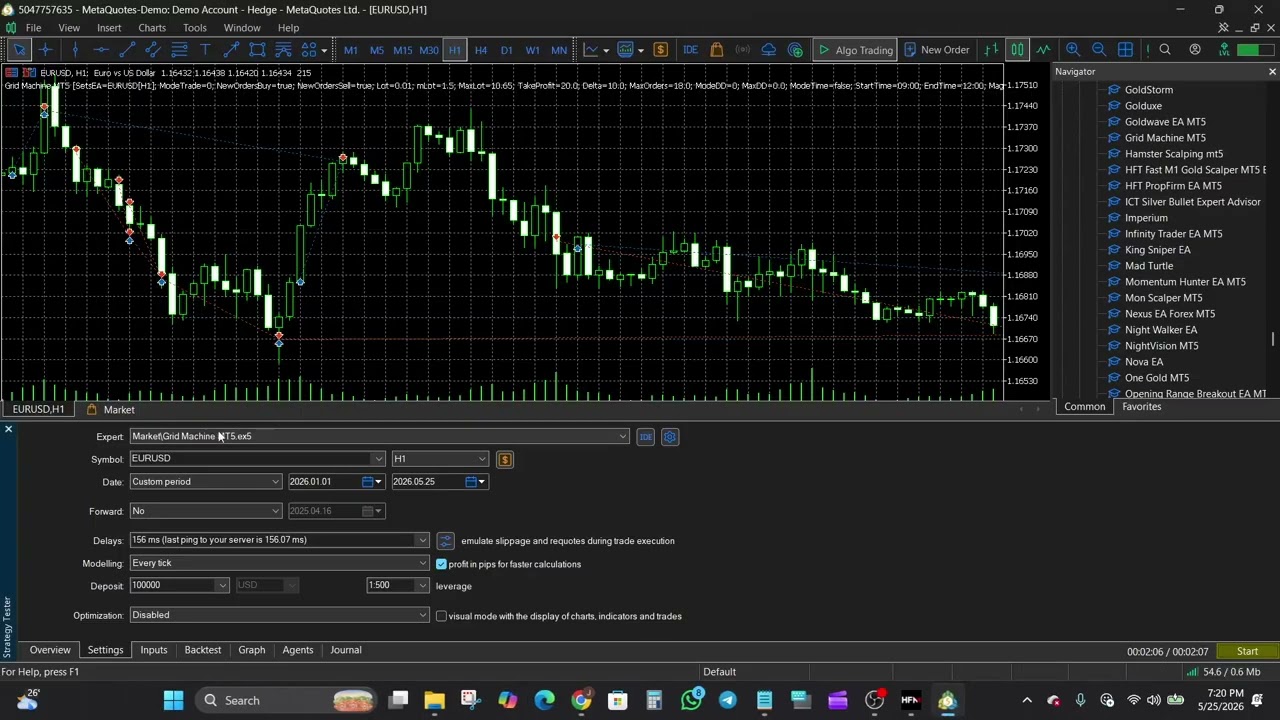This screenshot has height=720, width=1280.
Task: Open the Journal tab in tester
Action: [x=346, y=650]
